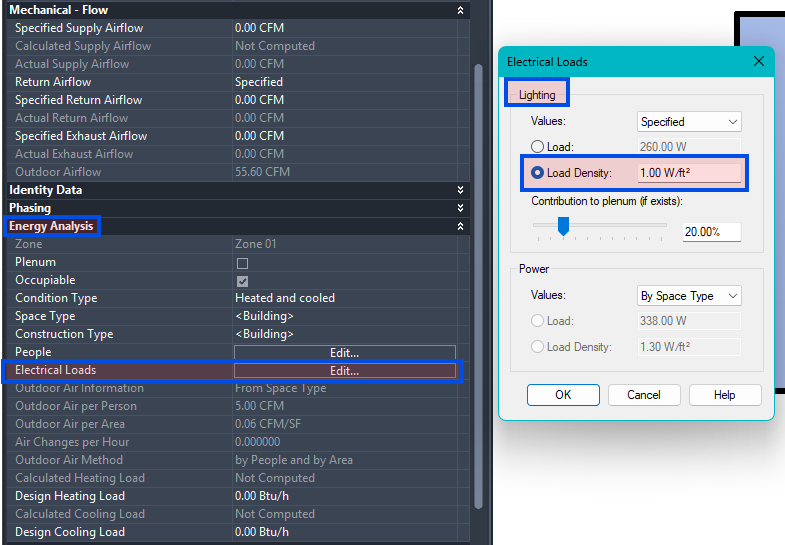The image size is (785, 545).
Task: Open Help for Electrical Loads
Action: pos(724,395)
